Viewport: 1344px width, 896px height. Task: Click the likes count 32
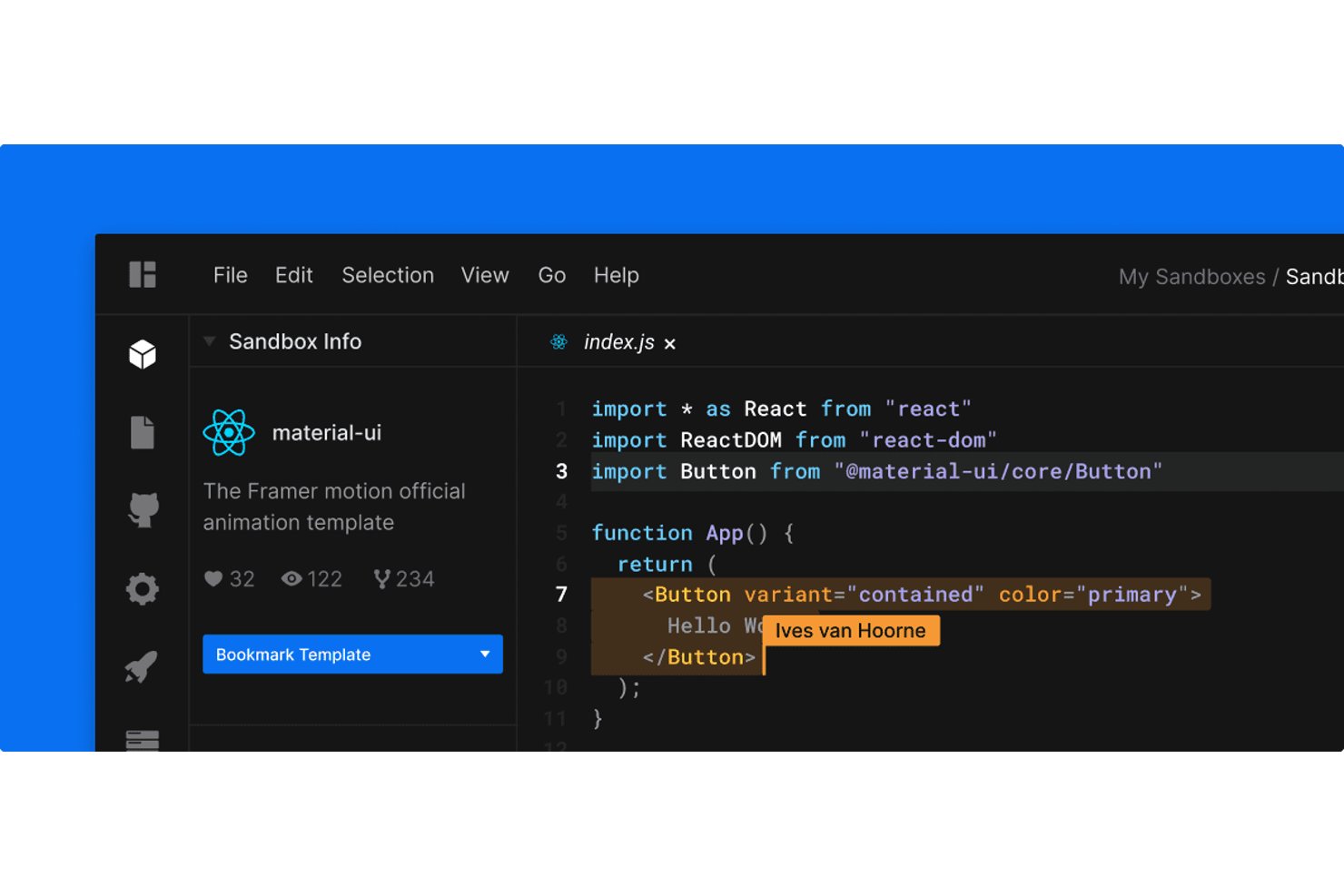(x=242, y=579)
